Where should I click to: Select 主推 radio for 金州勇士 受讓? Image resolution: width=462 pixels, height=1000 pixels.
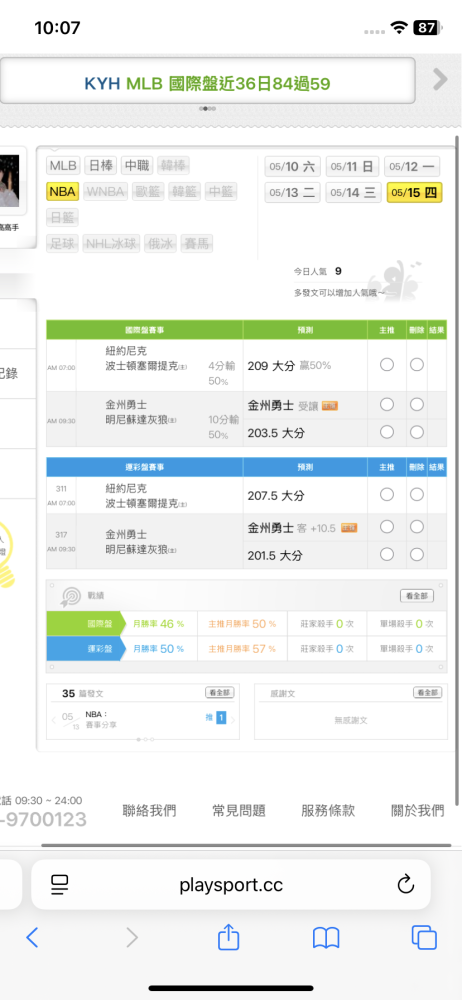click(387, 404)
